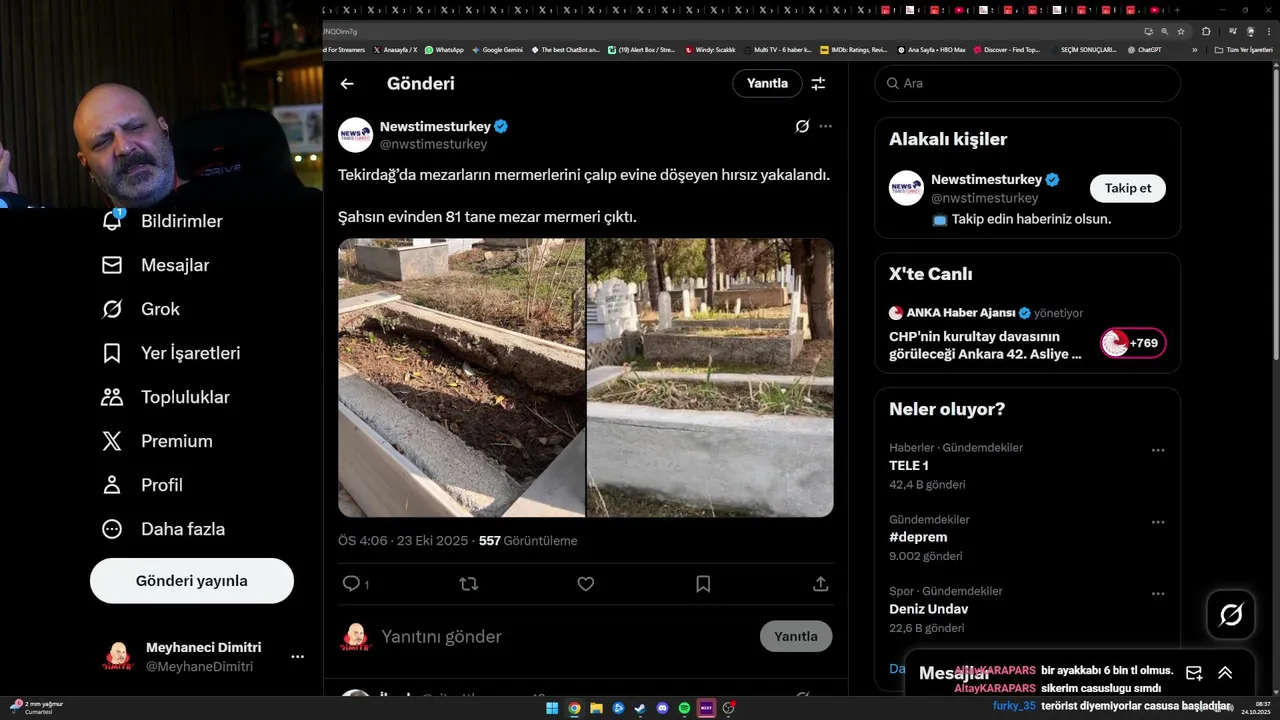This screenshot has height=720, width=1280.
Task: Open Ana Sayfa HBO Max bookmark
Action: point(931,49)
